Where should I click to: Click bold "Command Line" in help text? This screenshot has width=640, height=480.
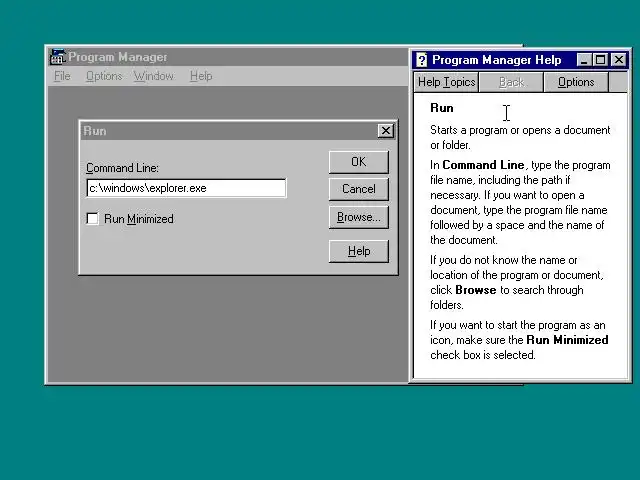point(483,165)
